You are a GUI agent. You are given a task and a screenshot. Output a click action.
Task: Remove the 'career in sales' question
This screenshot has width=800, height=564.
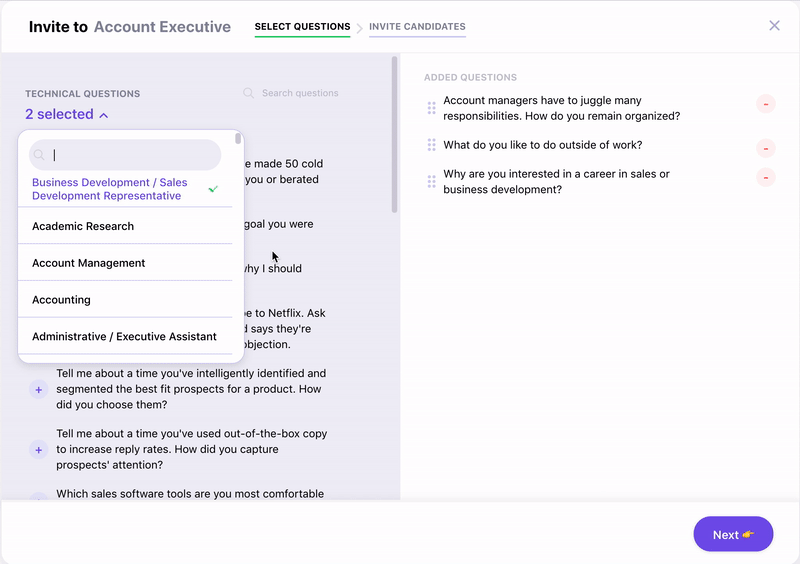766,178
